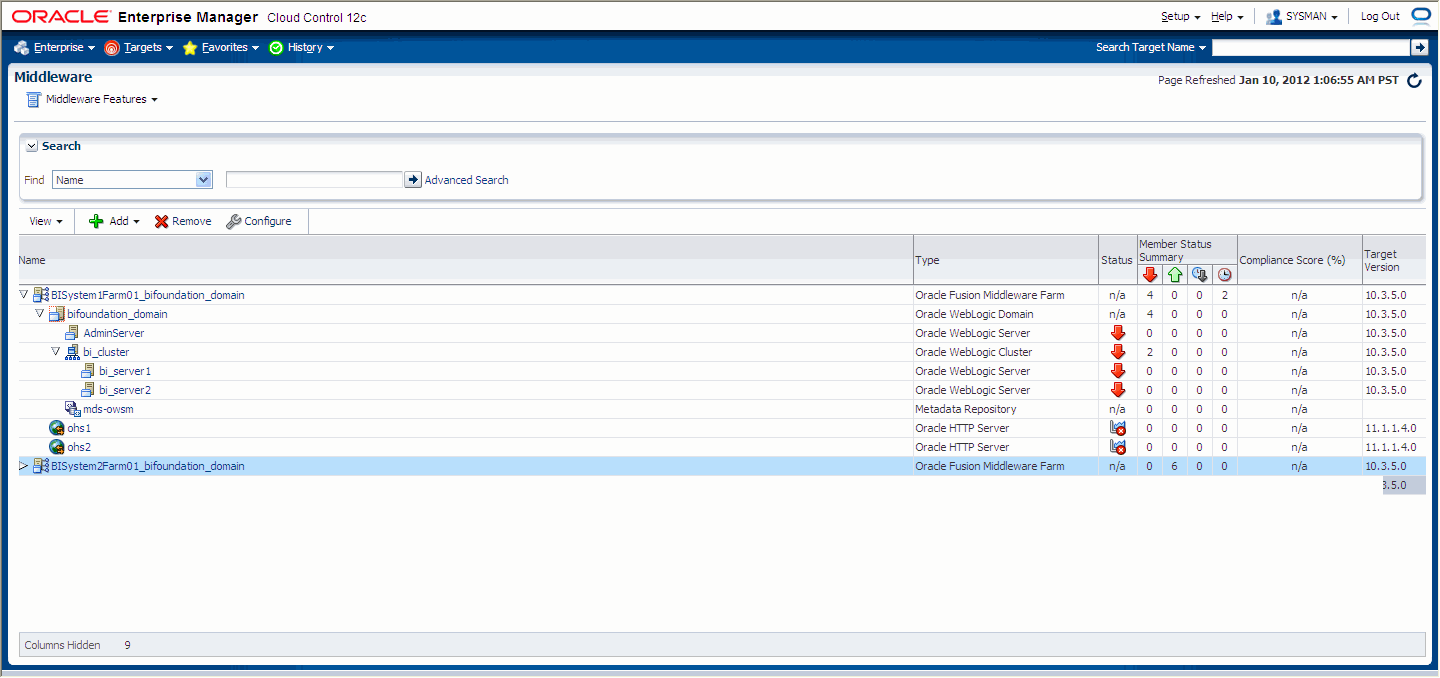Click the bi_cluster cluster icon
This screenshot has width=1440, height=678.
coord(72,352)
